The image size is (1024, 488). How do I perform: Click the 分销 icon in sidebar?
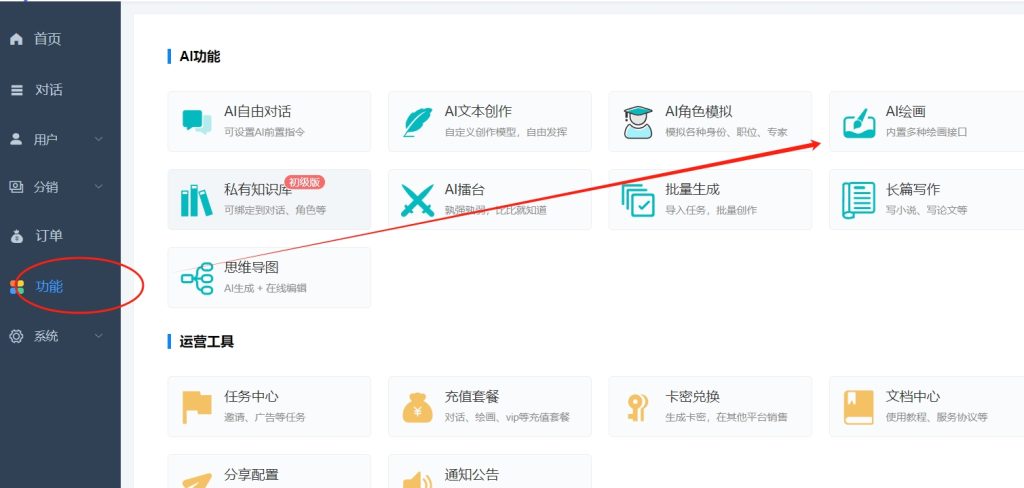[16, 187]
